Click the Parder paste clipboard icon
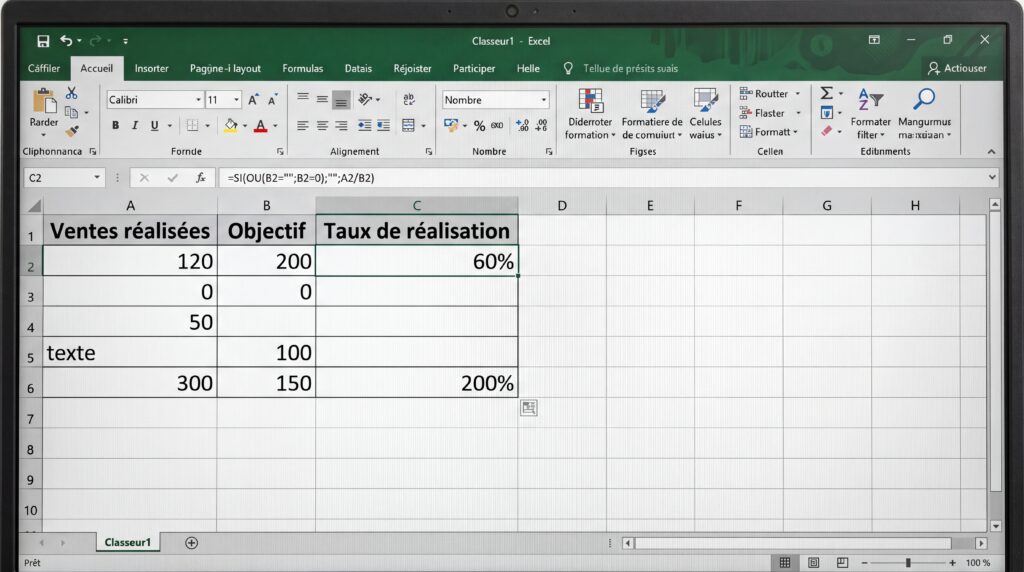The height and width of the screenshot is (572, 1024). 44,101
